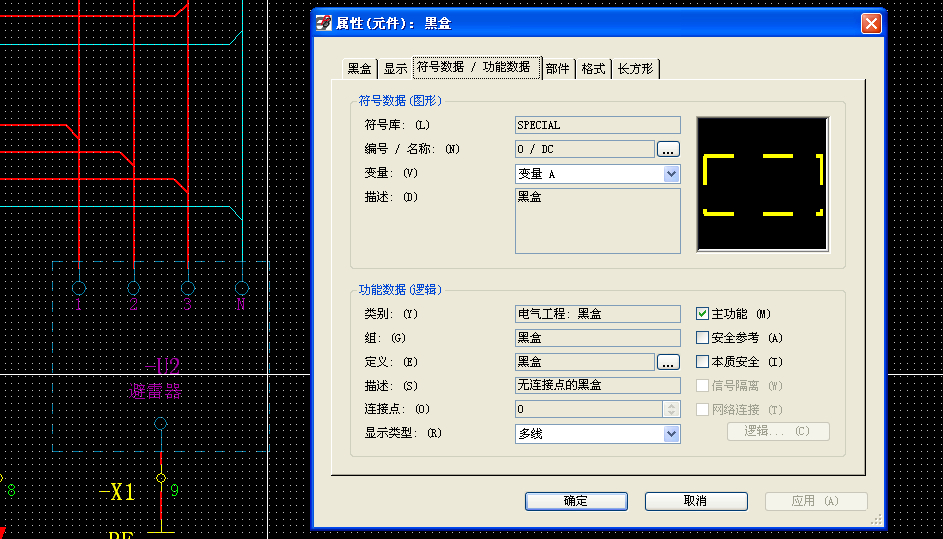The width and height of the screenshot is (943, 539).
Task: Click the 信号隔离 (W) checkbox
Action: [x=702, y=386]
